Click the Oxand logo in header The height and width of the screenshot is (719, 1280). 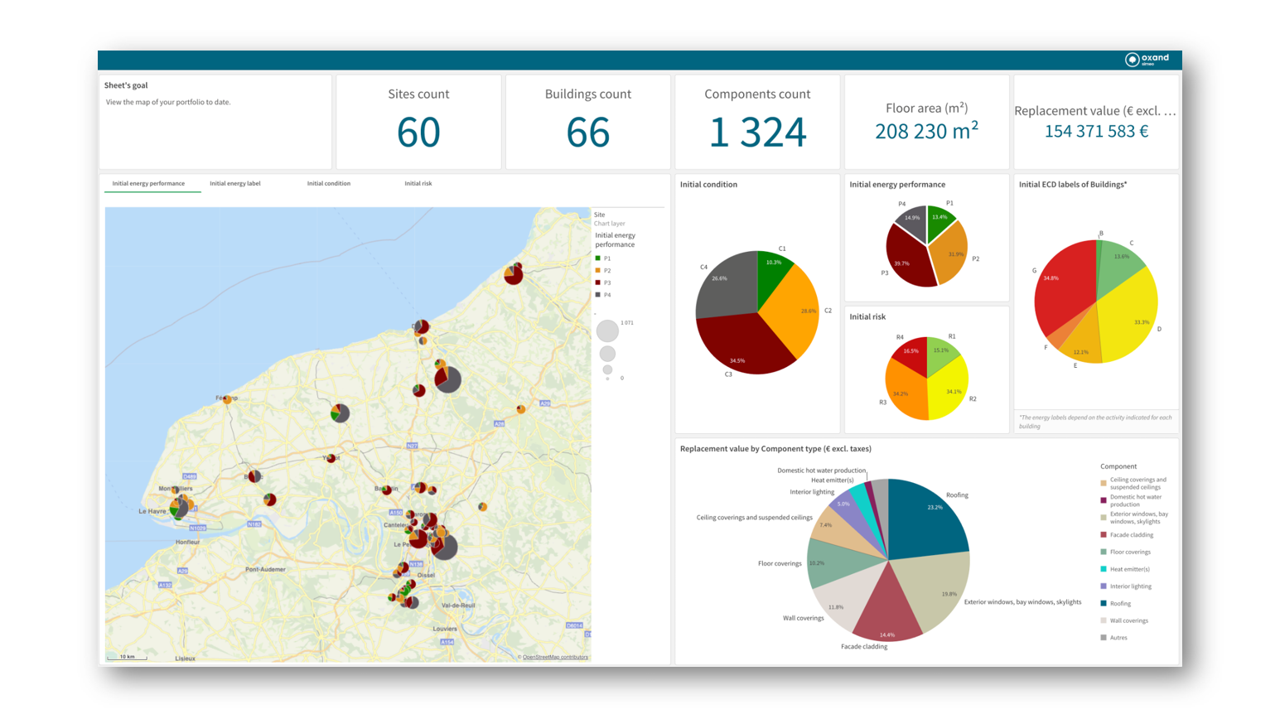coord(1146,60)
